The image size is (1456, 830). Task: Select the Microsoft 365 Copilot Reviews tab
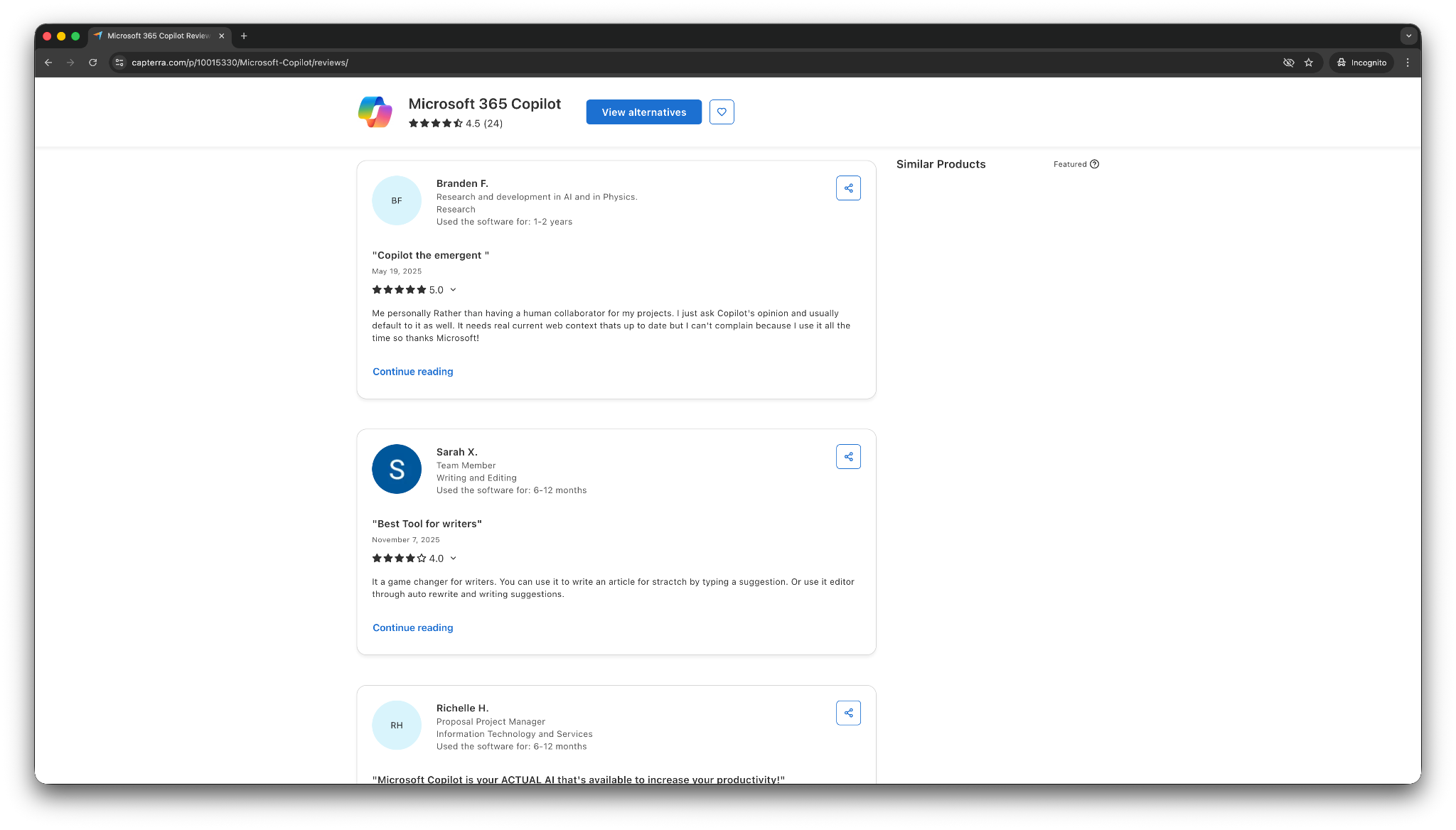click(158, 36)
